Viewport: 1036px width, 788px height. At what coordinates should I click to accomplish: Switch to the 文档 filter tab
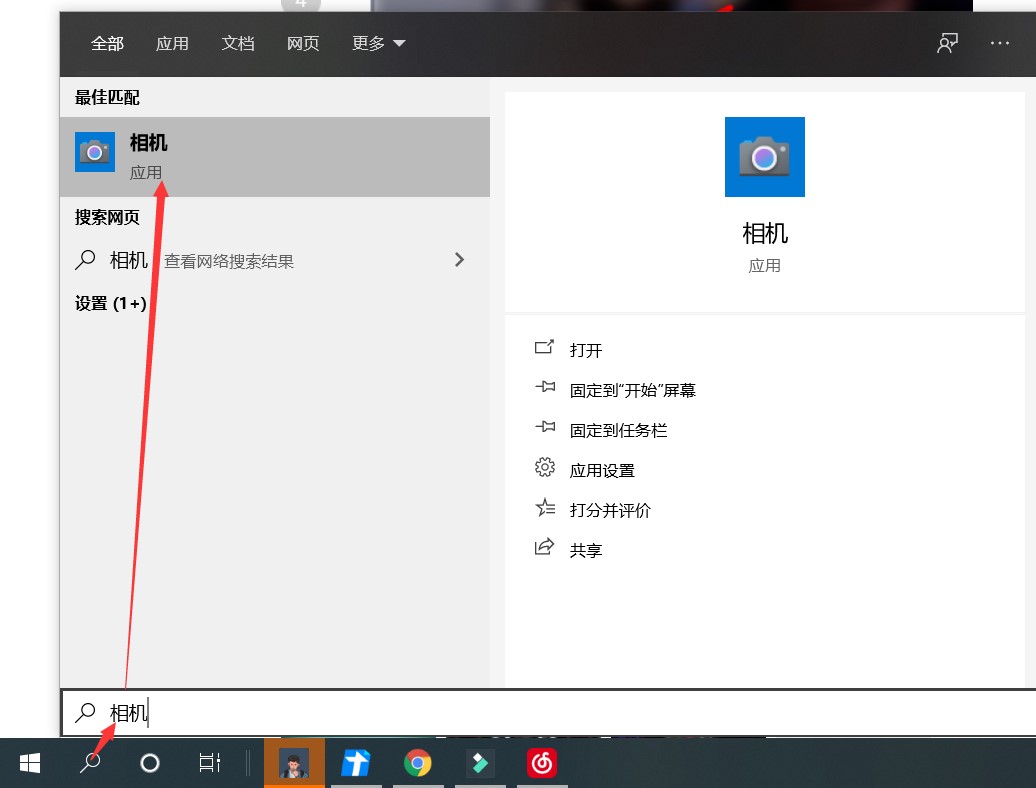pos(237,44)
